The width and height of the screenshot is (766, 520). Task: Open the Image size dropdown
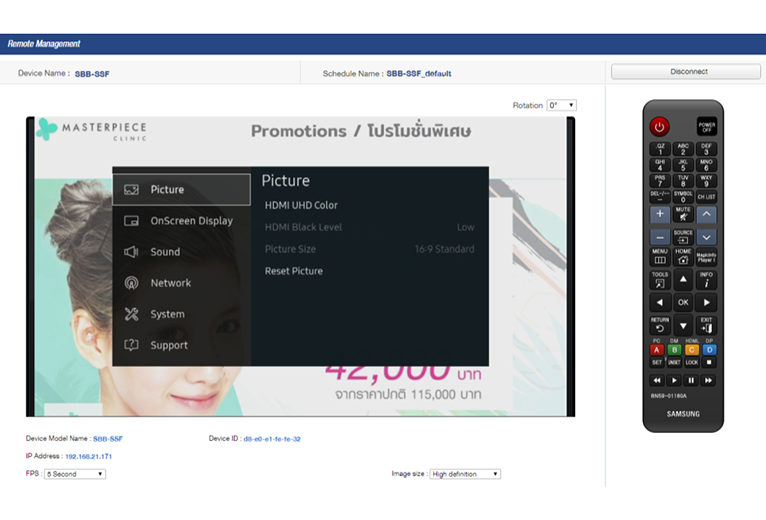[x=465, y=474]
